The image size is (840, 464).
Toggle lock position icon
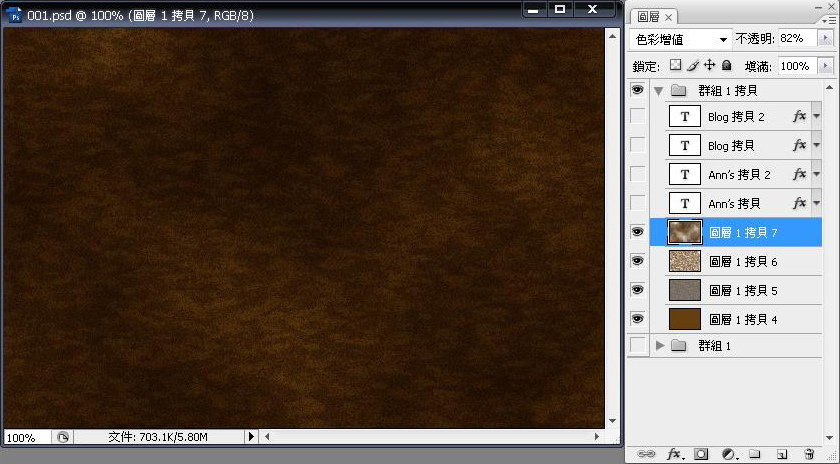709,65
